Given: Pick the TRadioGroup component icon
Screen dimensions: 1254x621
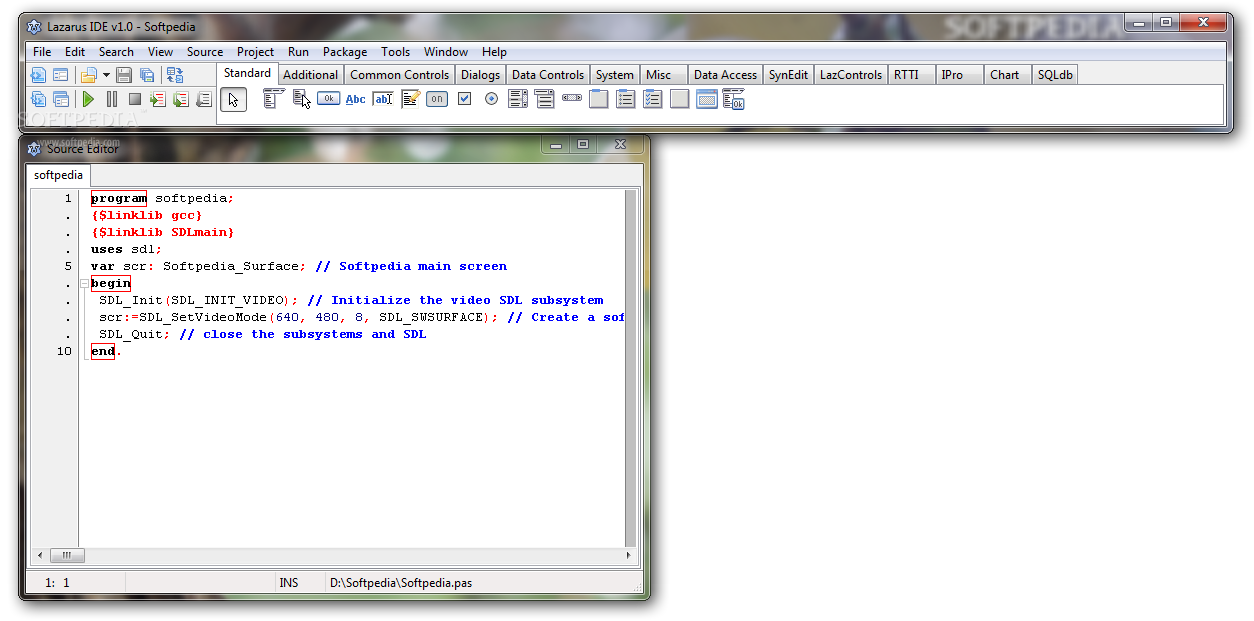Looking at the screenshot, I should 626,98.
